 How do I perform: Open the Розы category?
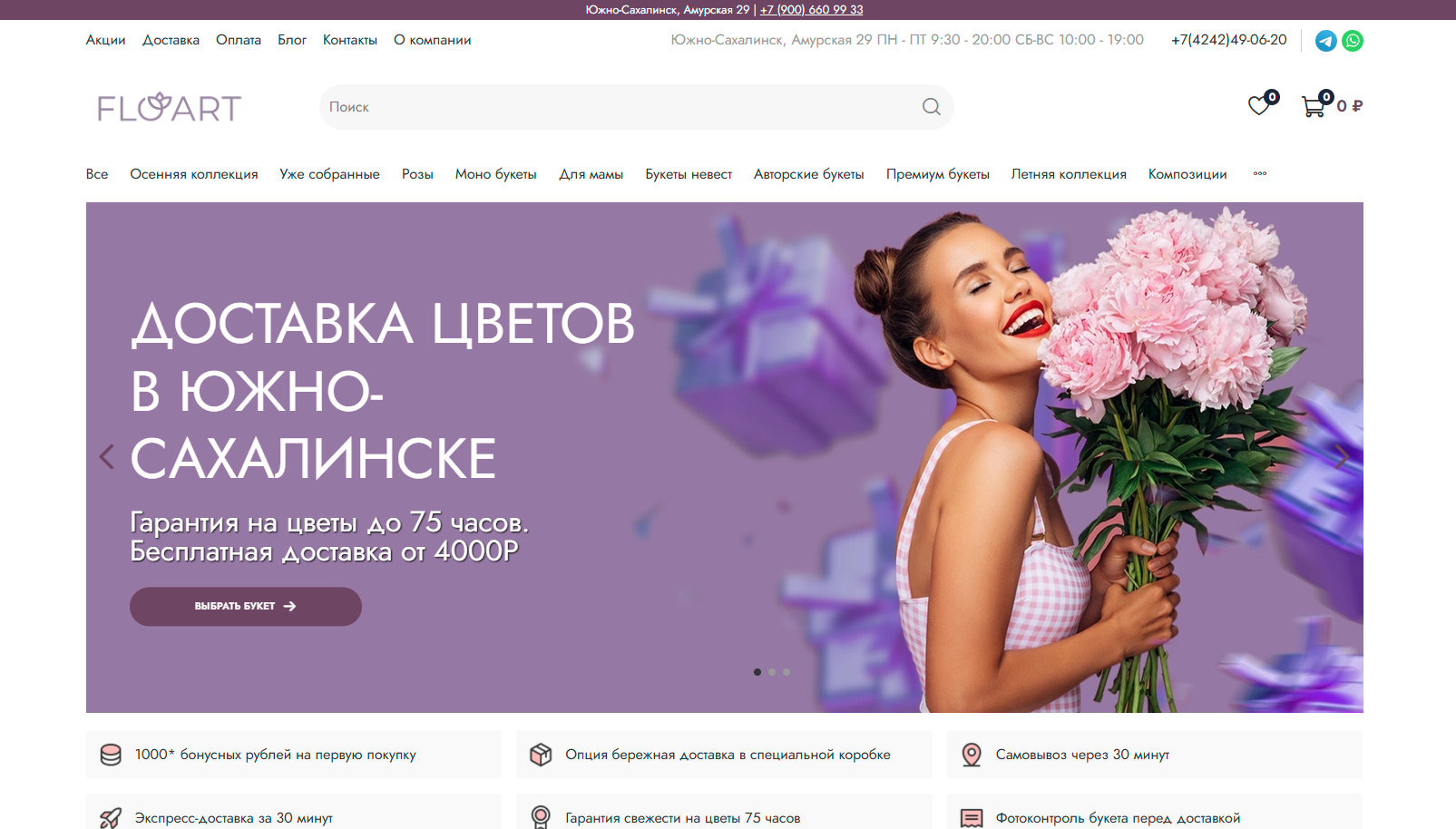pos(417,174)
